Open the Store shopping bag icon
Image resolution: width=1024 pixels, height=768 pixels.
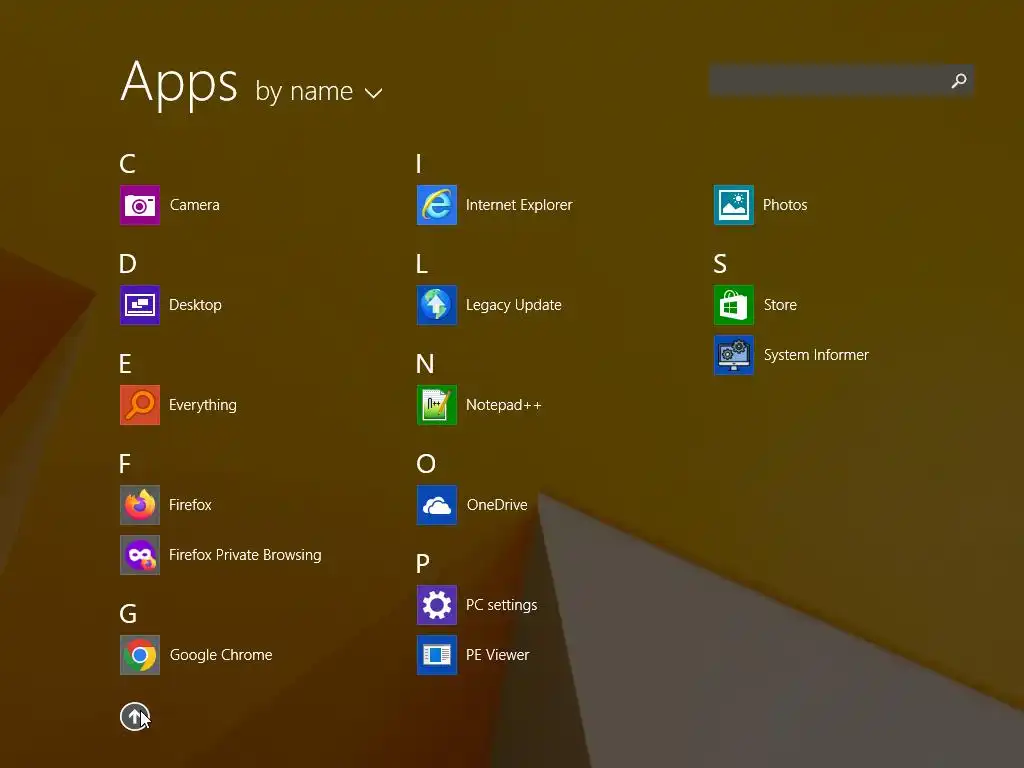(x=734, y=305)
